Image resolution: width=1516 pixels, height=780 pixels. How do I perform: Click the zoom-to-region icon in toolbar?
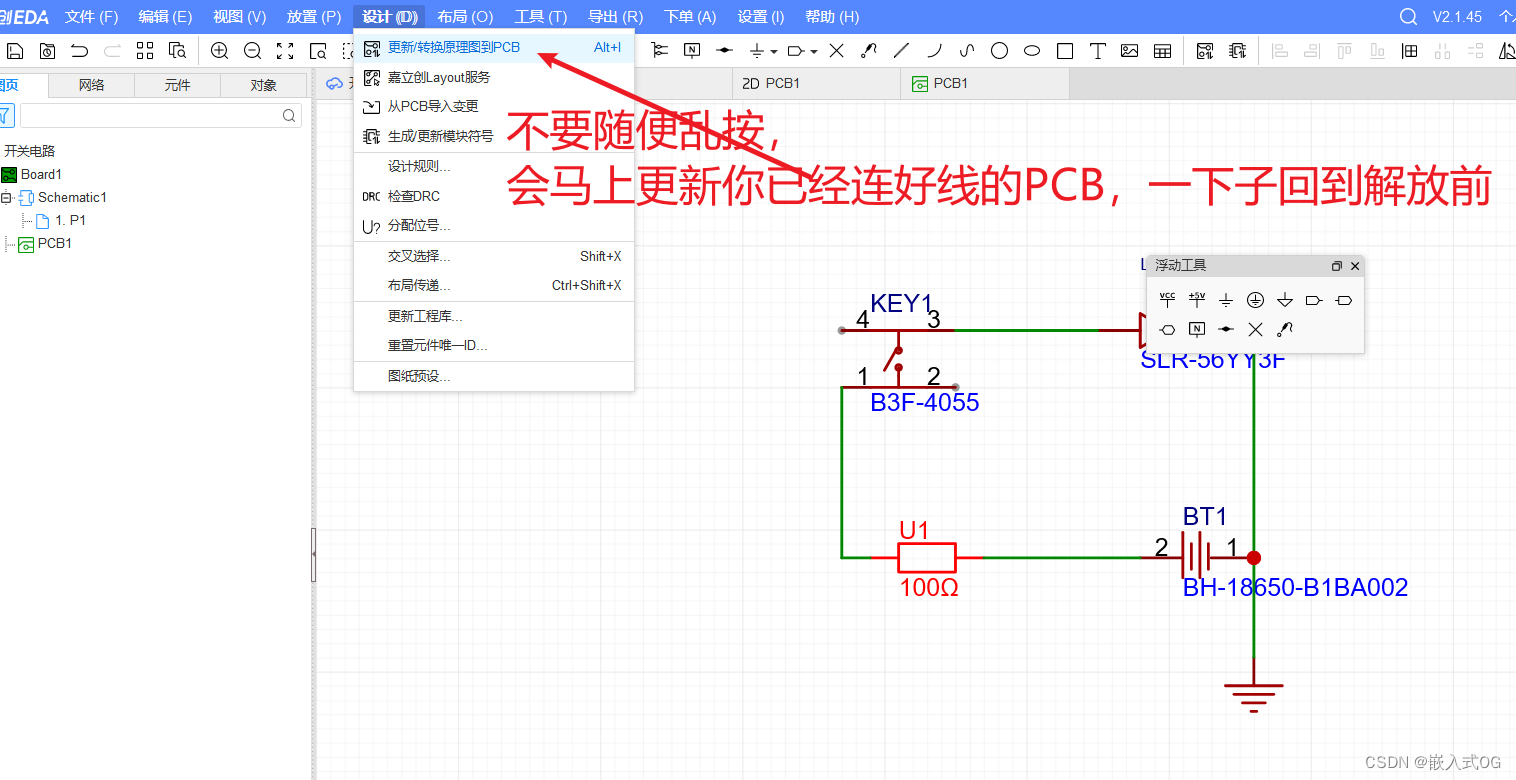pos(319,51)
